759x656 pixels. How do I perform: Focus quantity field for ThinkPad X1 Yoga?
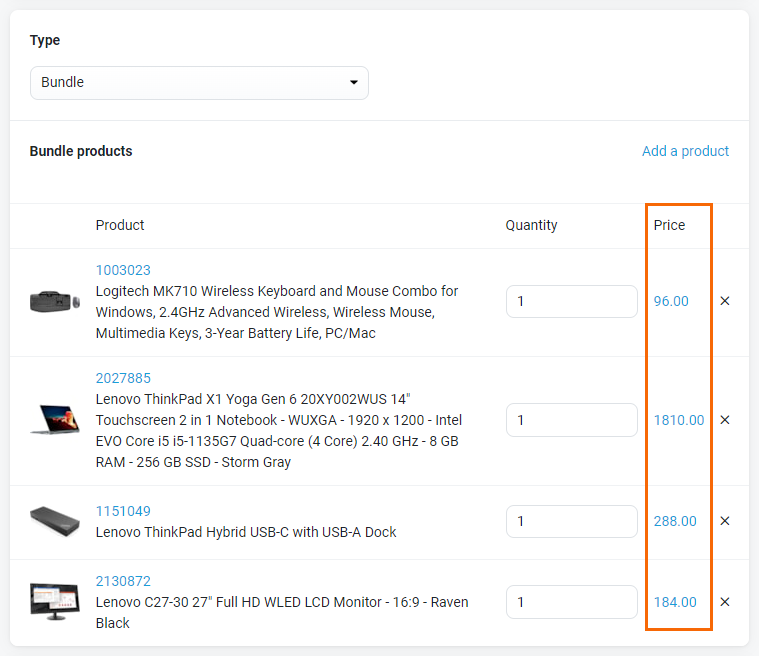[x=572, y=420]
